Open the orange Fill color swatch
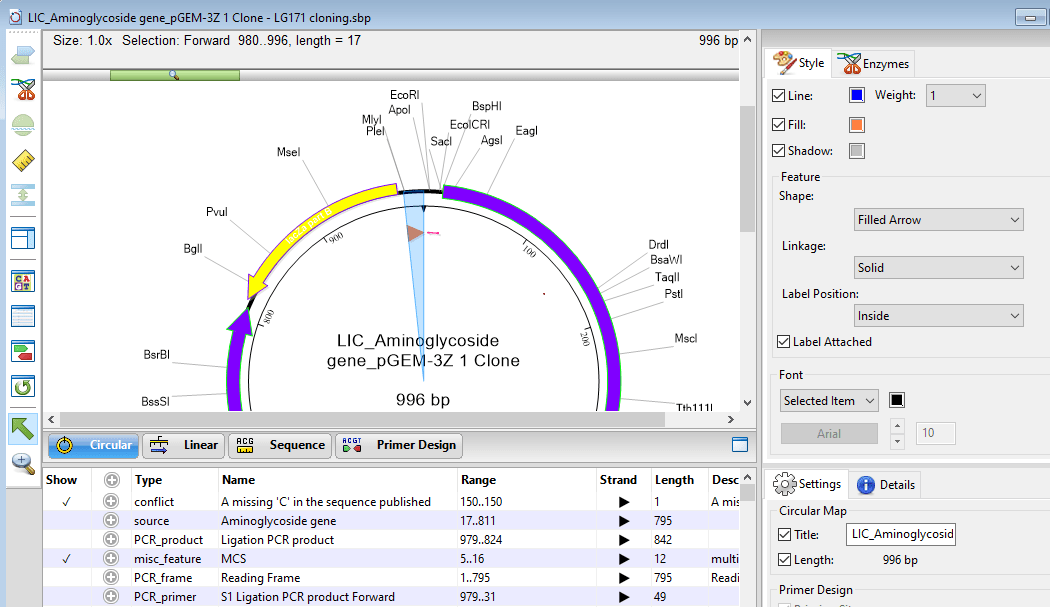This screenshot has width=1050, height=607. [856, 125]
